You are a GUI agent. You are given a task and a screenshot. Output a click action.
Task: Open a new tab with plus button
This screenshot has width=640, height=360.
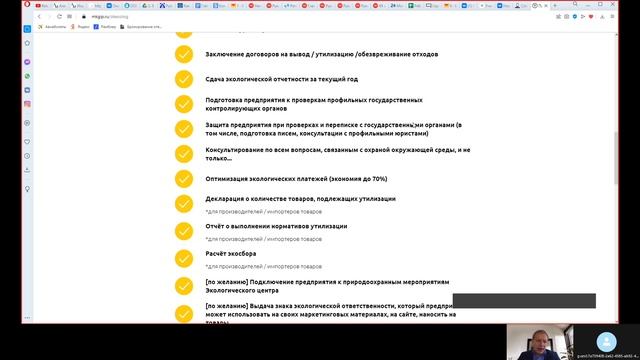(x=555, y=6)
